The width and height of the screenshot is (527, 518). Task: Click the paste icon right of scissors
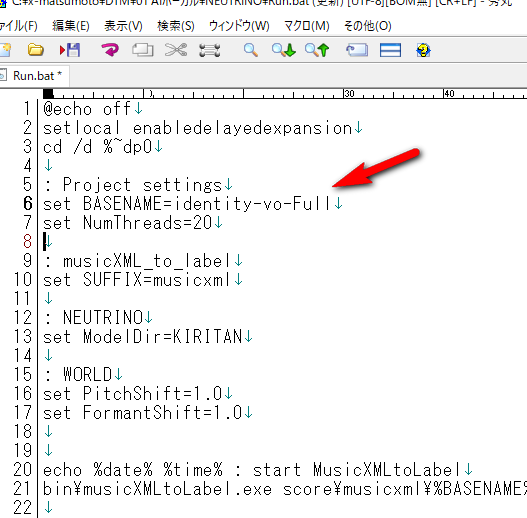click(210, 50)
